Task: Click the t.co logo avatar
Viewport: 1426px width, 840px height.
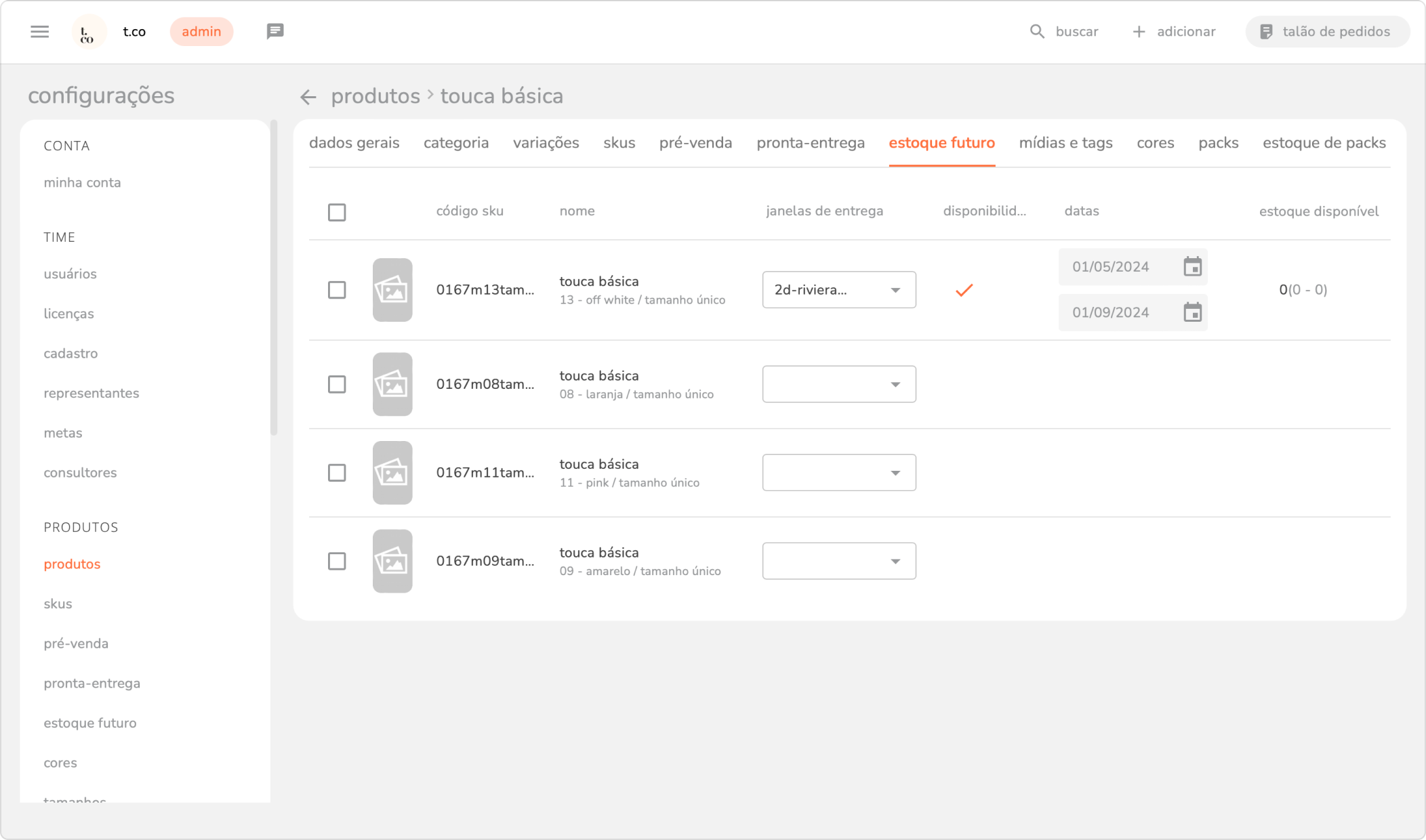Action: (87, 32)
